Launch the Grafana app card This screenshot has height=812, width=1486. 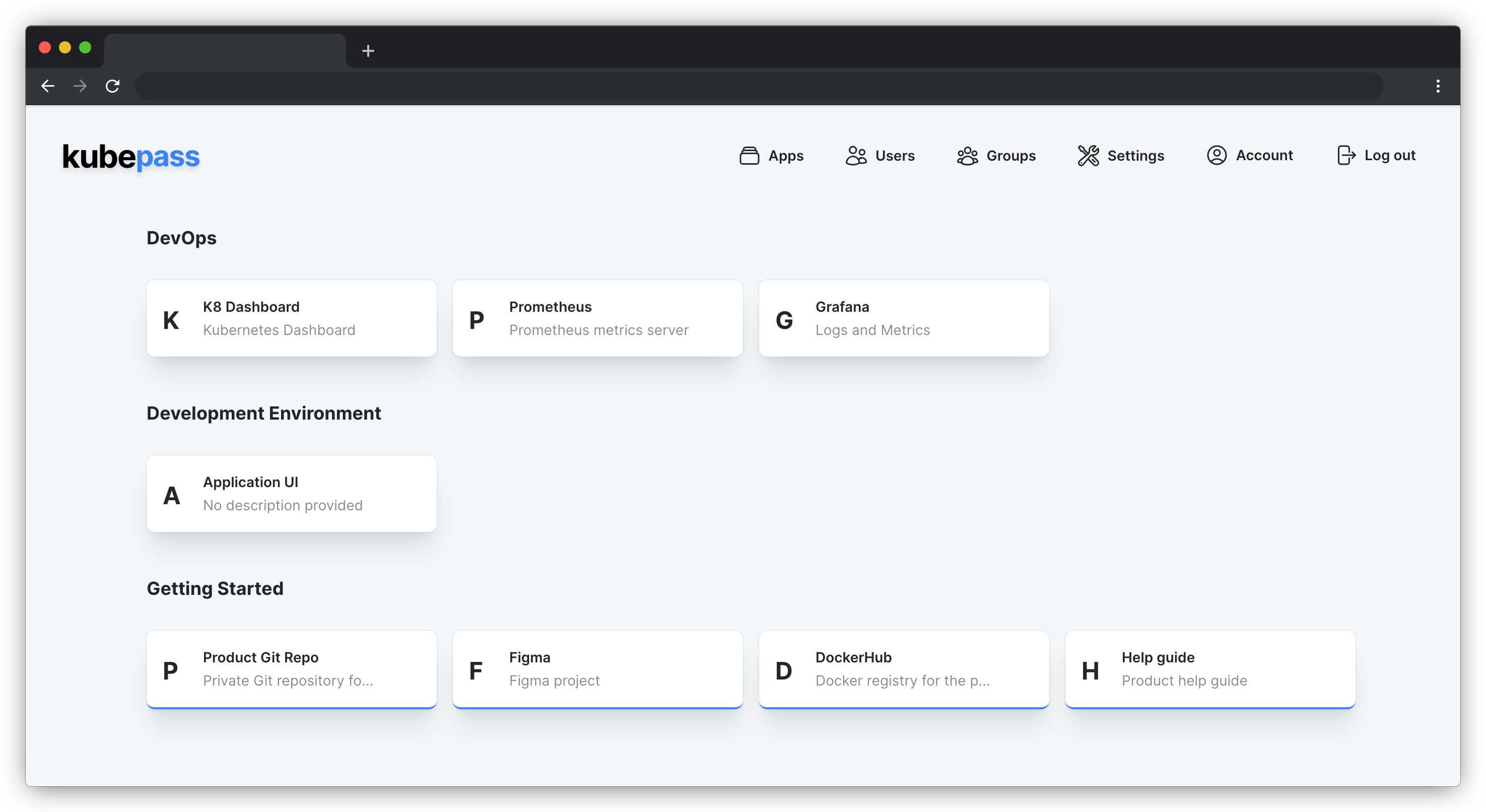(903, 318)
